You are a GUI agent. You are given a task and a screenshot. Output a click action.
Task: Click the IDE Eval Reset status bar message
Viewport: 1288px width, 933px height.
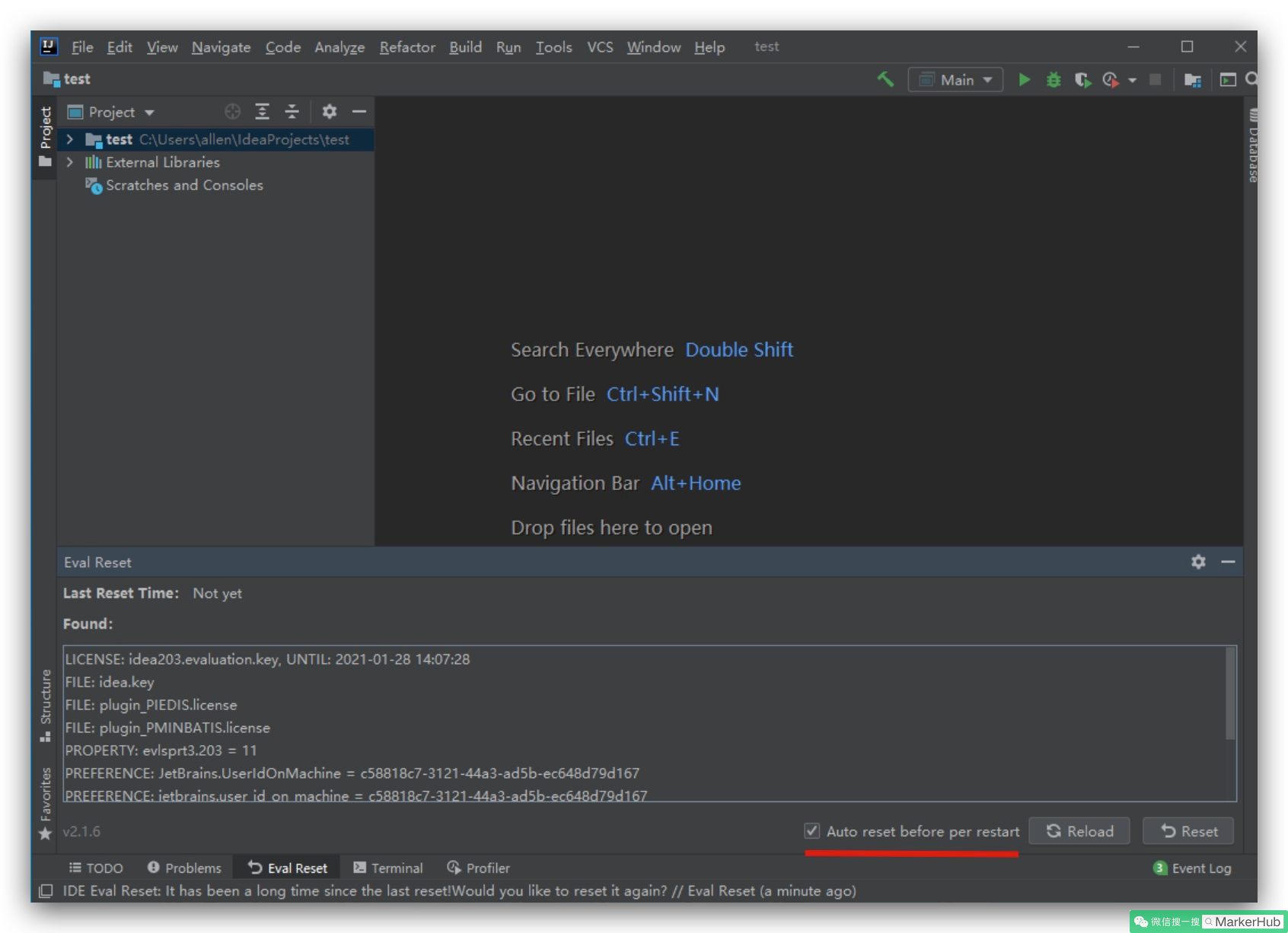[459, 890]
